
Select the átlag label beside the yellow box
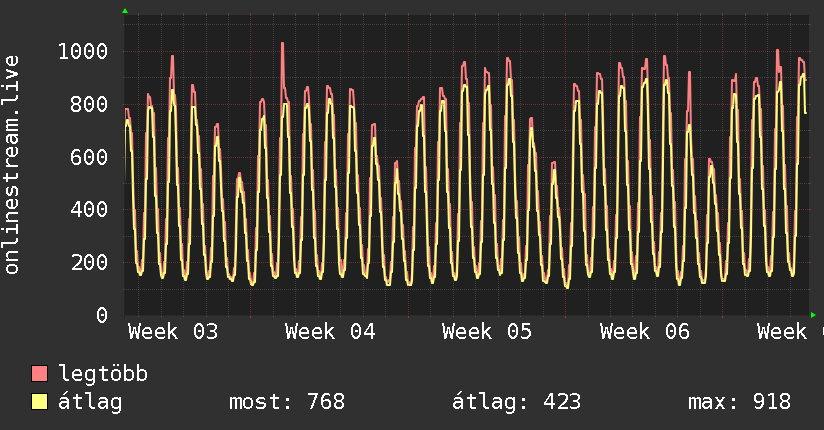point(90,402)
